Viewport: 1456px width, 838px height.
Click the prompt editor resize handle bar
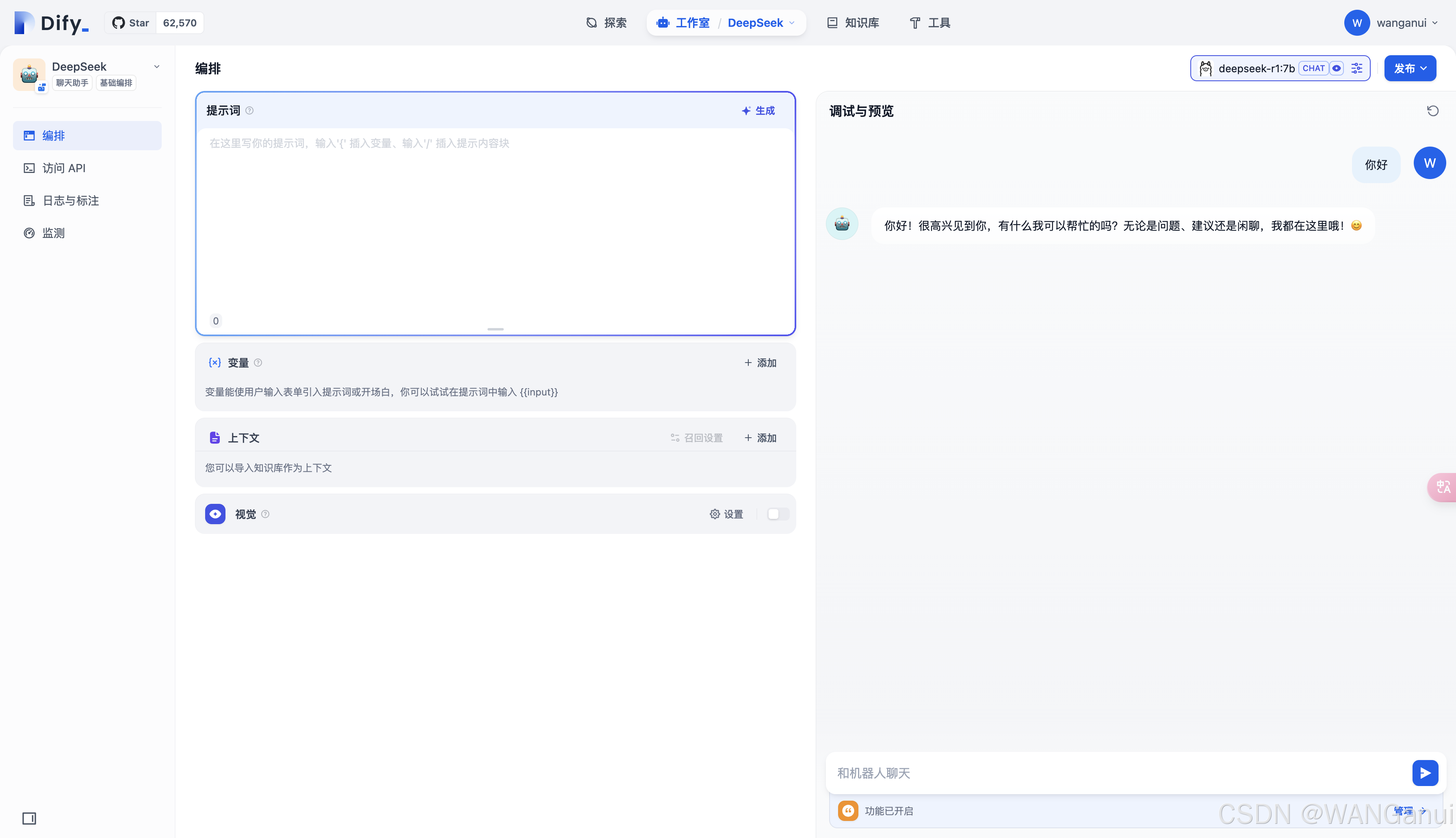tap(495, 329)
